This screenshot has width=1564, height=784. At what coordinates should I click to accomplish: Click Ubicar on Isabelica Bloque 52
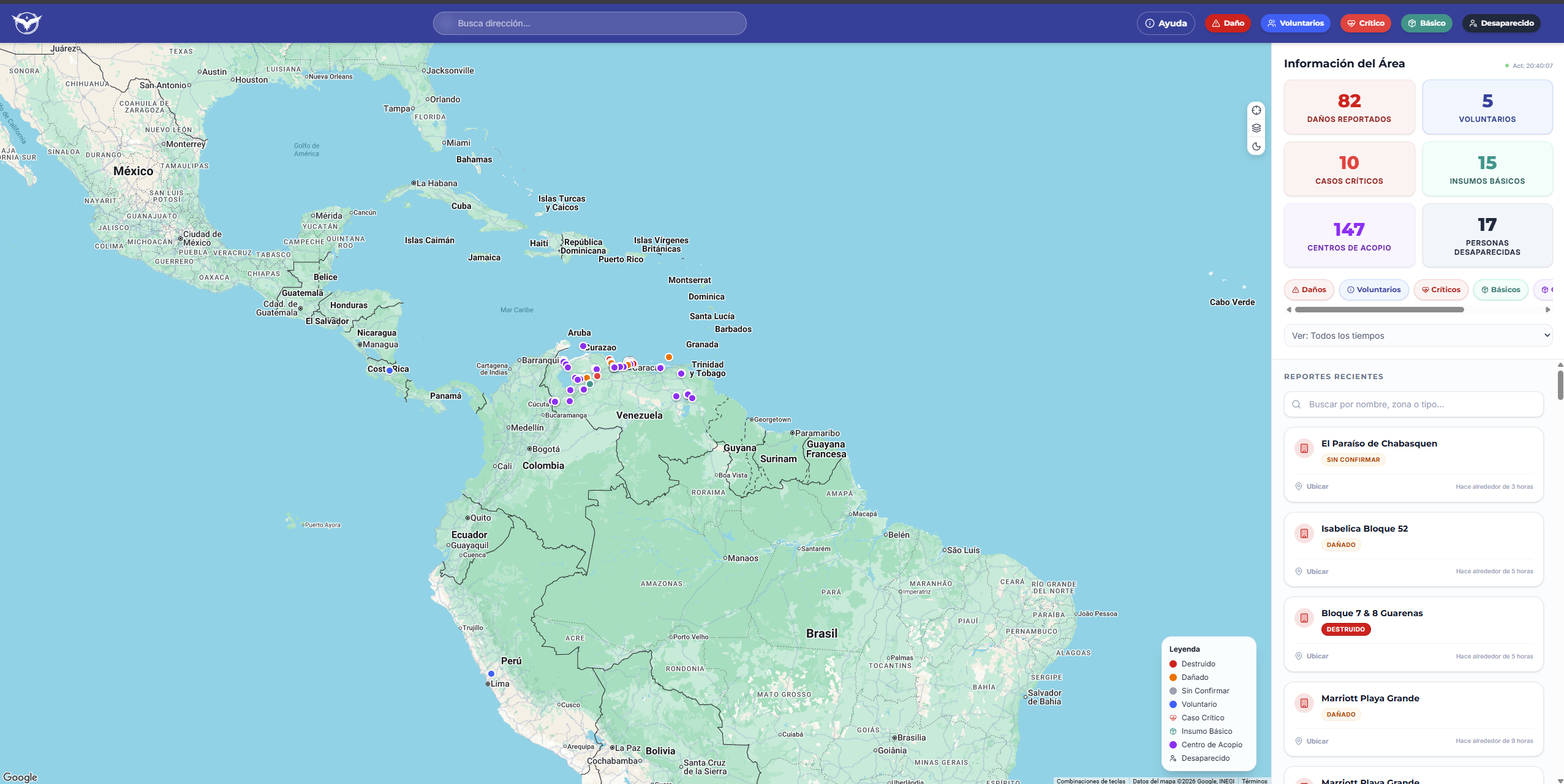point(1312,571)
